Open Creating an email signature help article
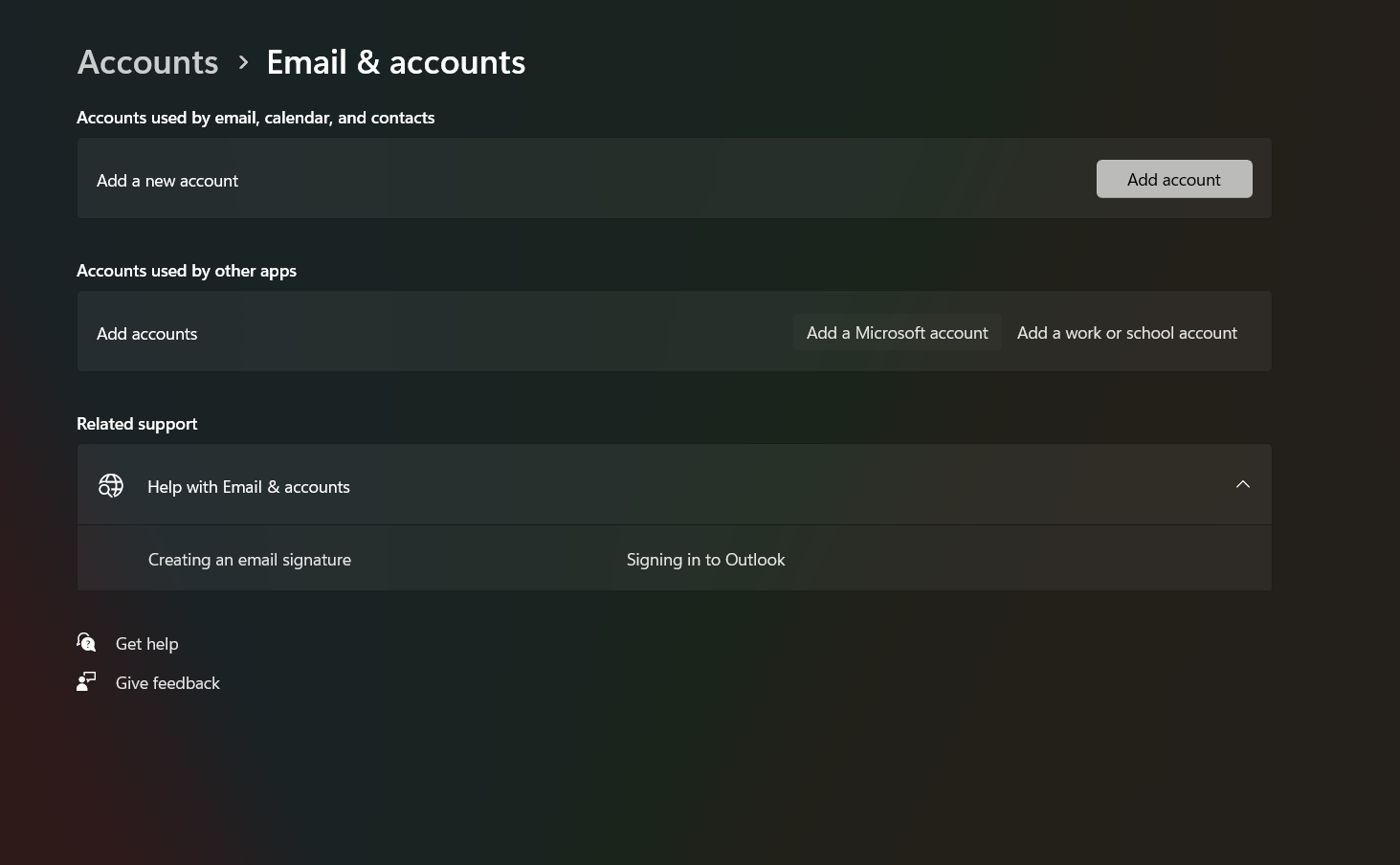1400x865 pixels. 249,559
